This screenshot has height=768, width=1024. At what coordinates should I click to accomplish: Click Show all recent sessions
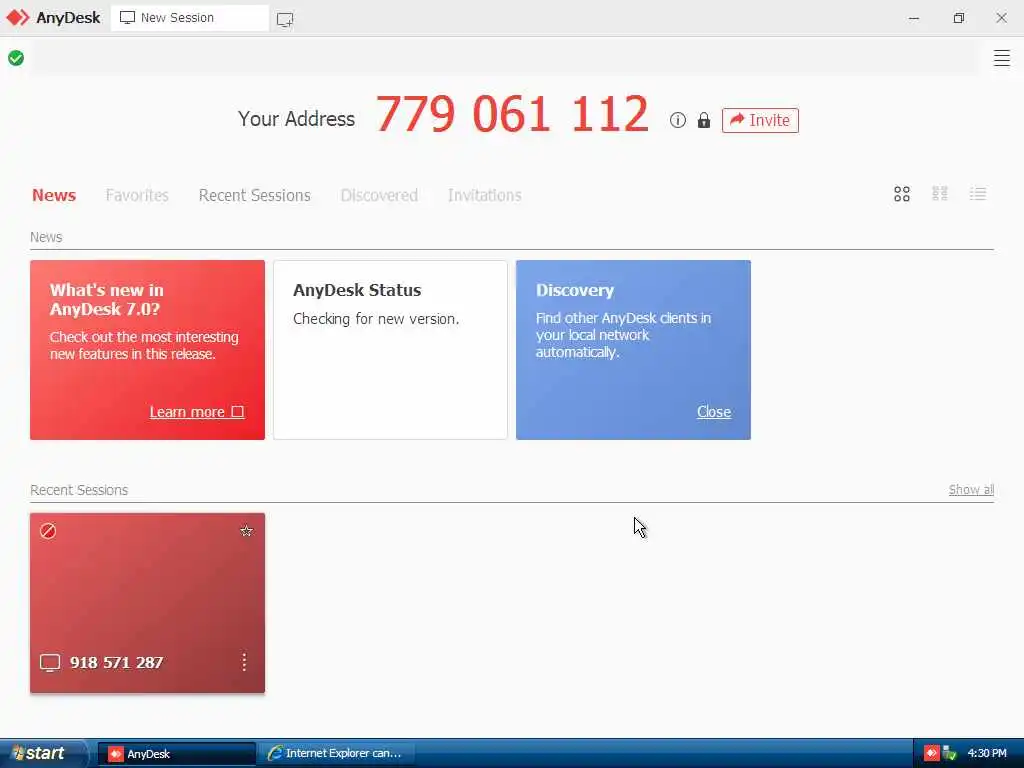click(971, 490)
